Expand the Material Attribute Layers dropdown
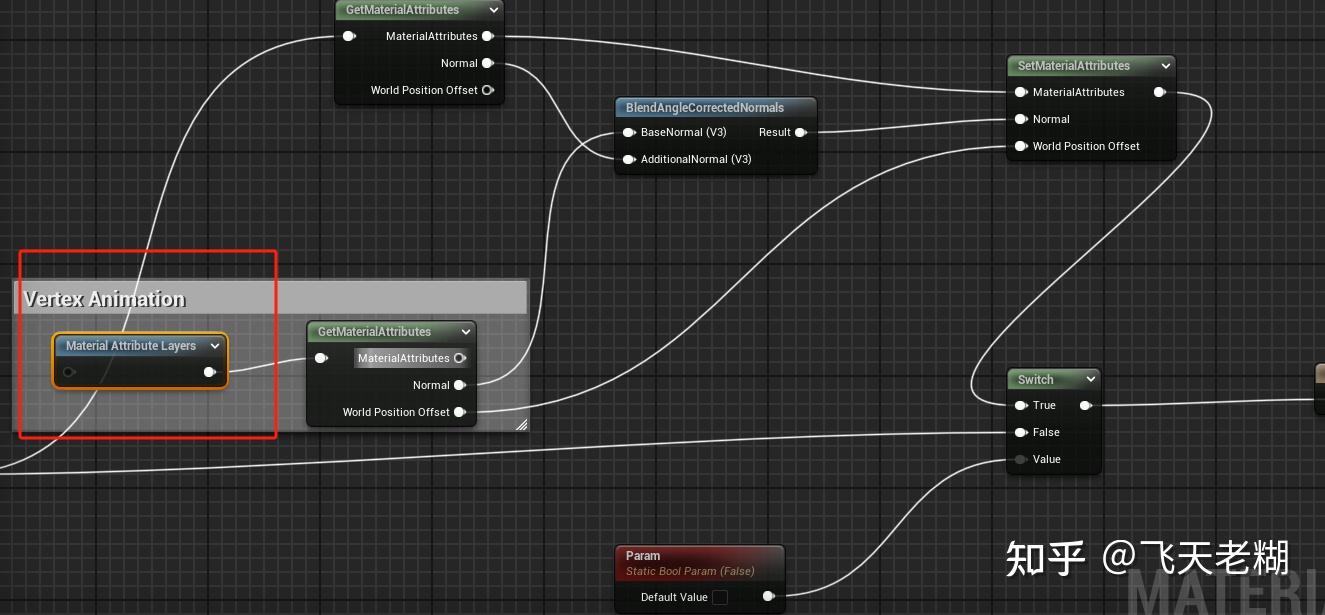 pyautogui.click(x=215, y=345)
